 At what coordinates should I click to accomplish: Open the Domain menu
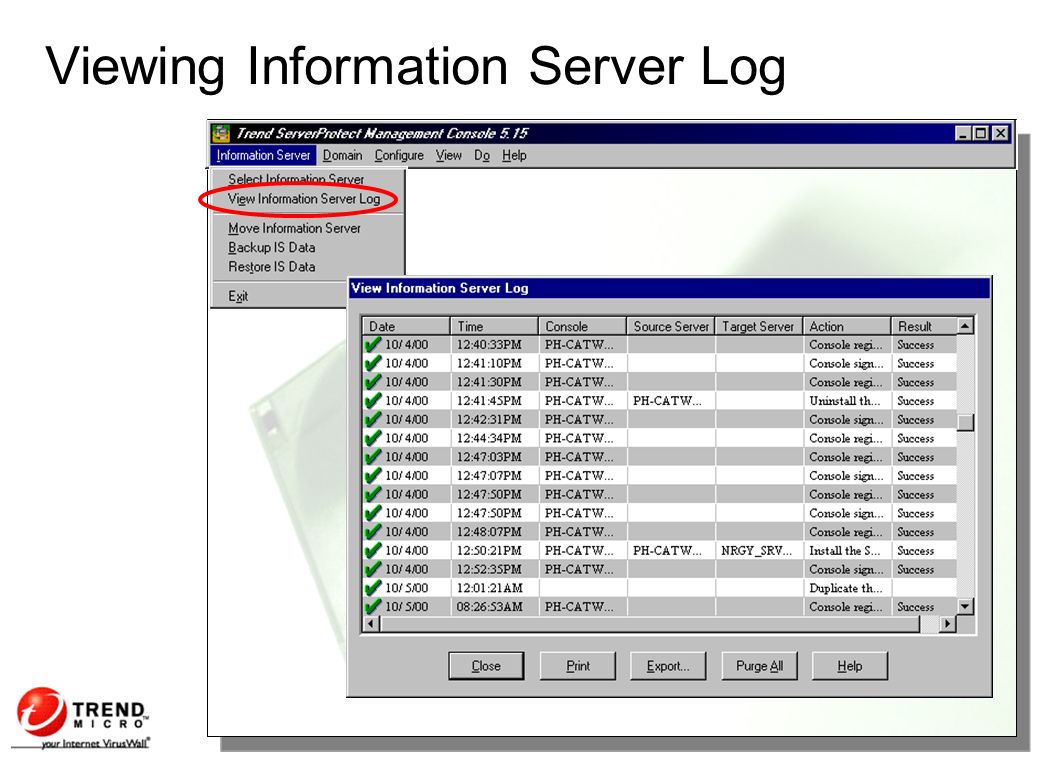(342, 156)
